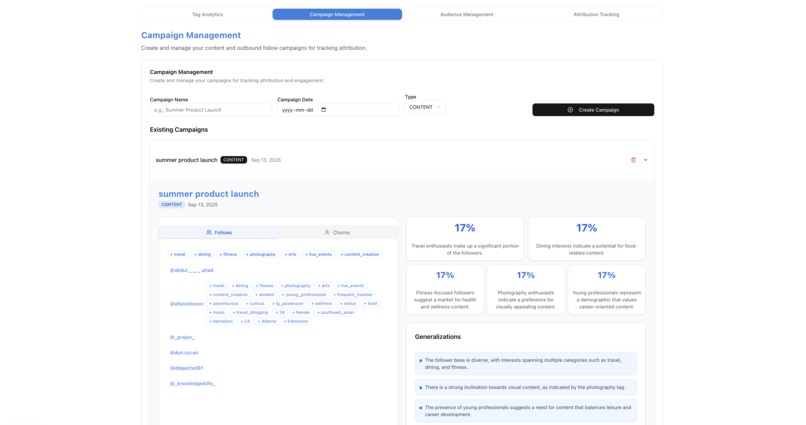806x425 pixels.
Task: Click the Existing Campaigns heading
Action: click(x=178, y=130)
